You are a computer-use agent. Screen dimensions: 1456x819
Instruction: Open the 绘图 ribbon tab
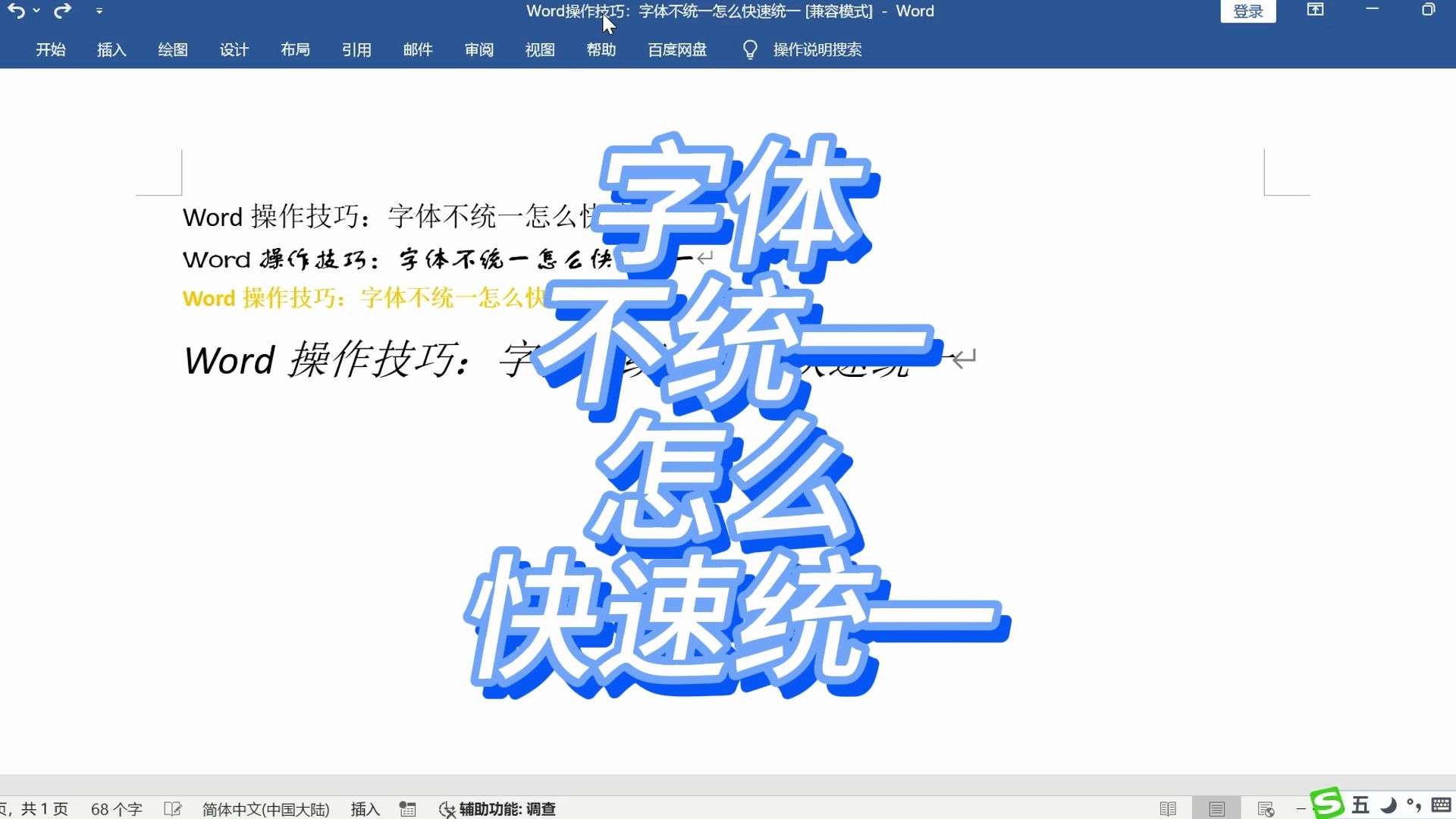pyautogui.click(x=173, y=49)
